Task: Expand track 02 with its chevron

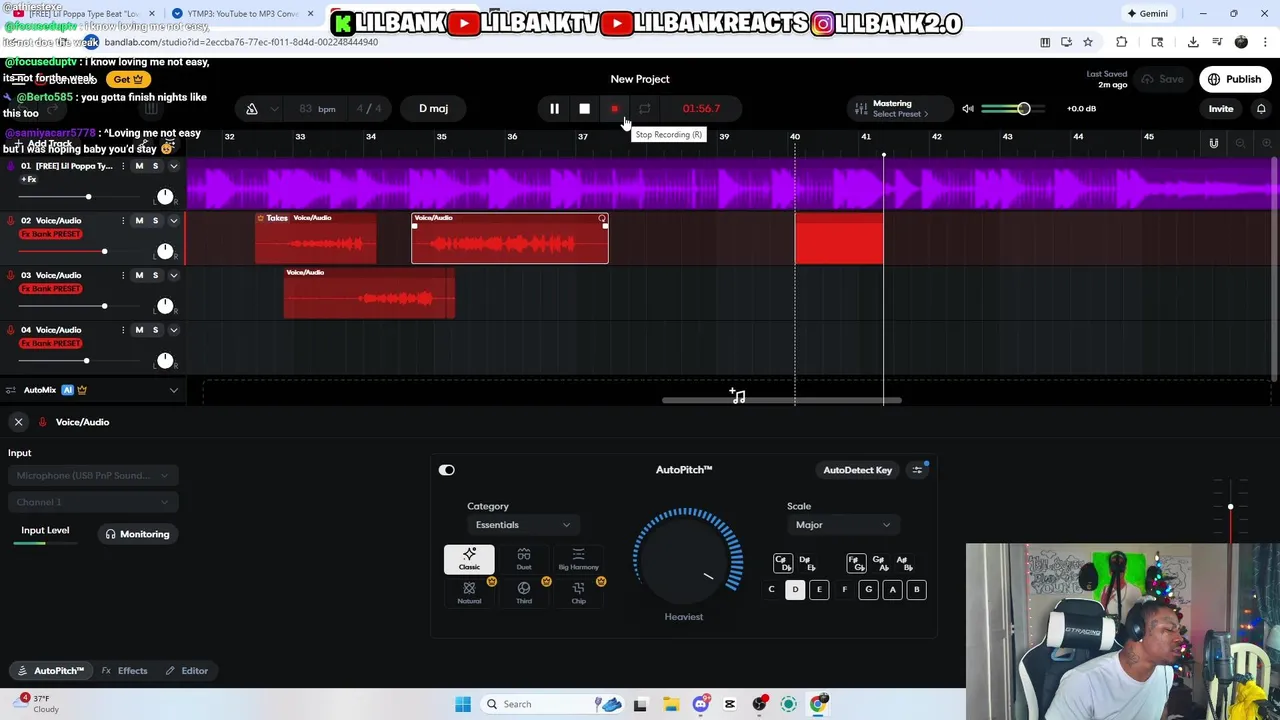Action: click(173, 221)
